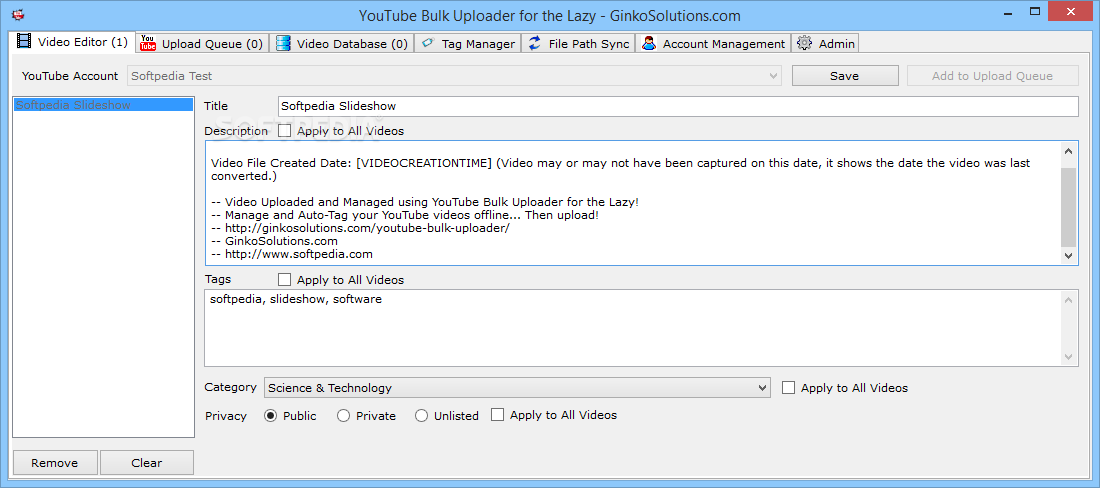
Task: Check Description Apply to All Videos box
Action: [x=284, y=130]
